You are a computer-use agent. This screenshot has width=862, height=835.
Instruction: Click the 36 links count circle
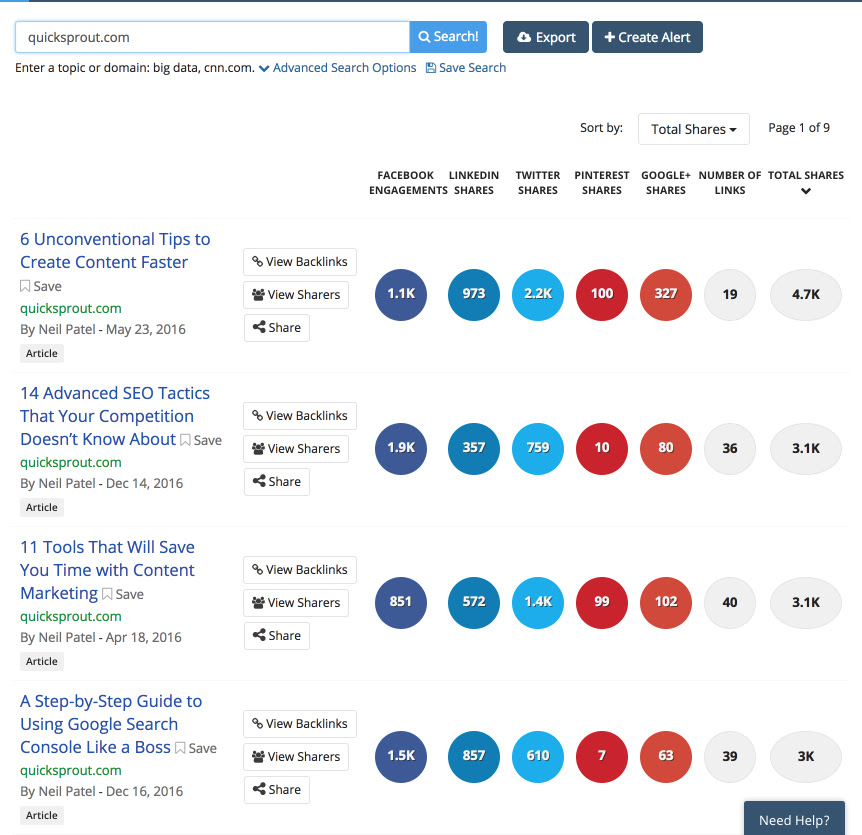pos(730,449)
